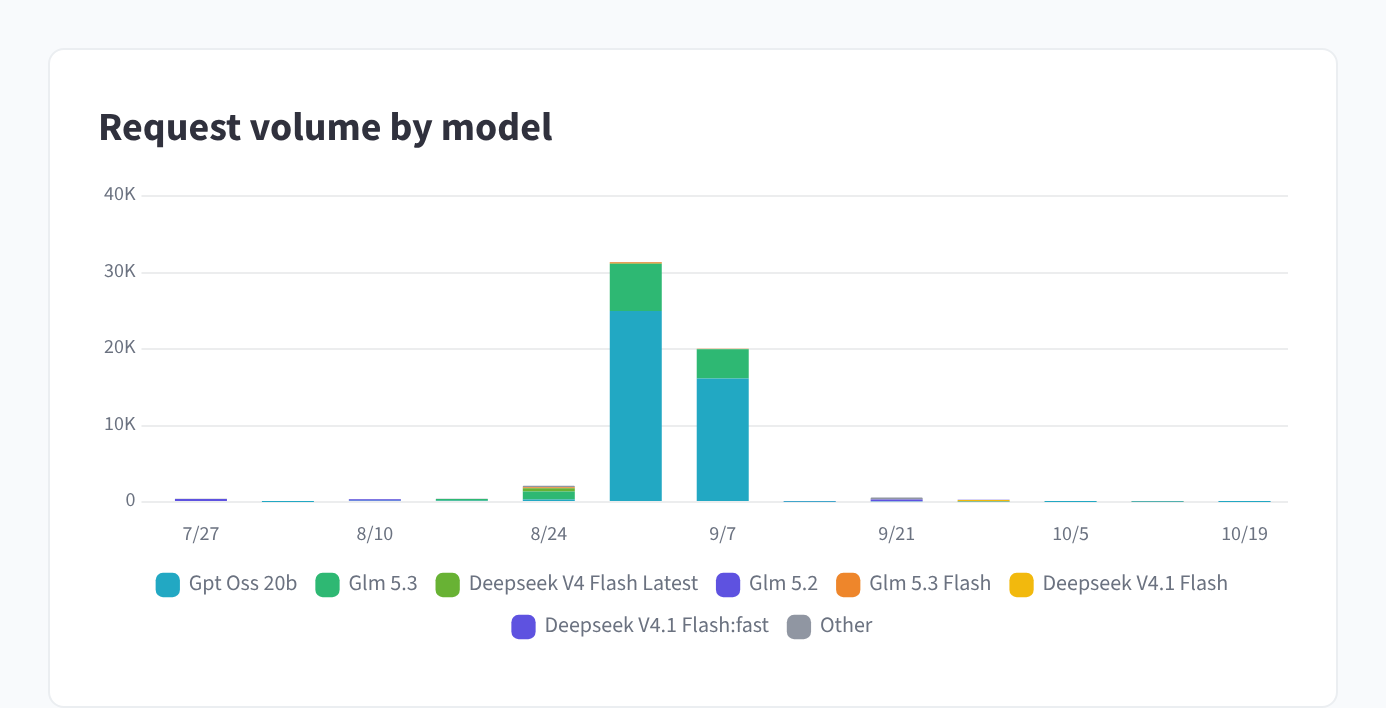Click the Deepseek V4.1 Flash yellow legend swatch
This screenshot has width=1386, height=708.
click(x=1021, y=584)
